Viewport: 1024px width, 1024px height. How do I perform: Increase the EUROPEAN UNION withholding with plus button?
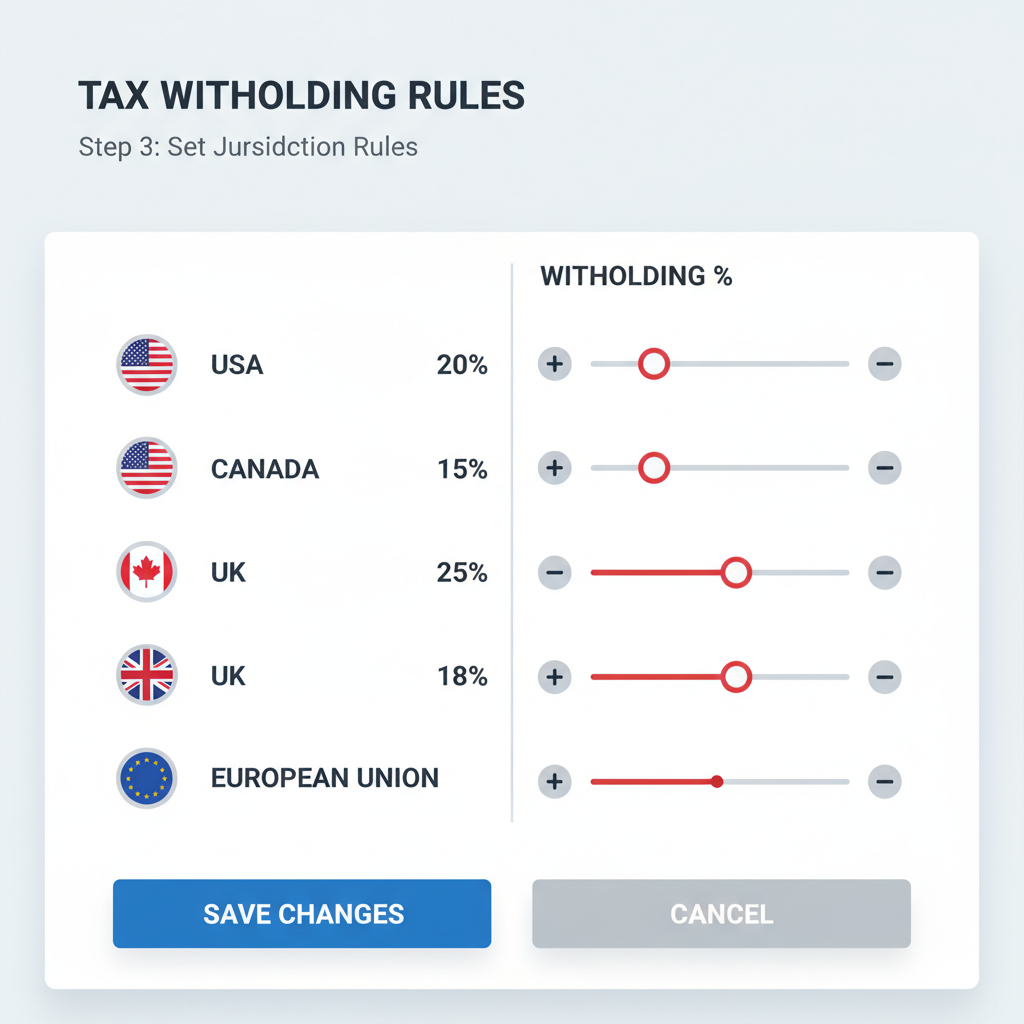pyautogui.click(x=555, y=782)
